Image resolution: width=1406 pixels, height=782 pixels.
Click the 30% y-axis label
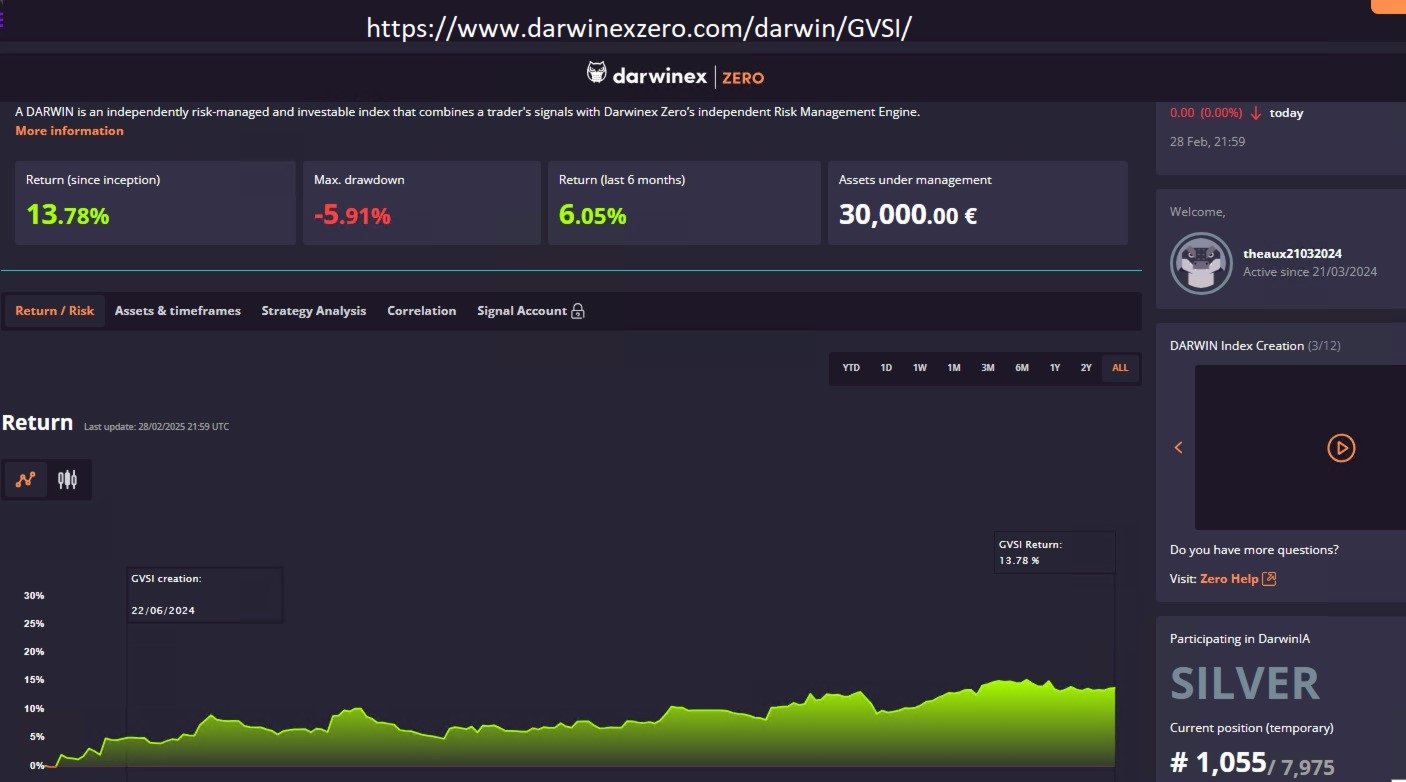click(34, 596)
